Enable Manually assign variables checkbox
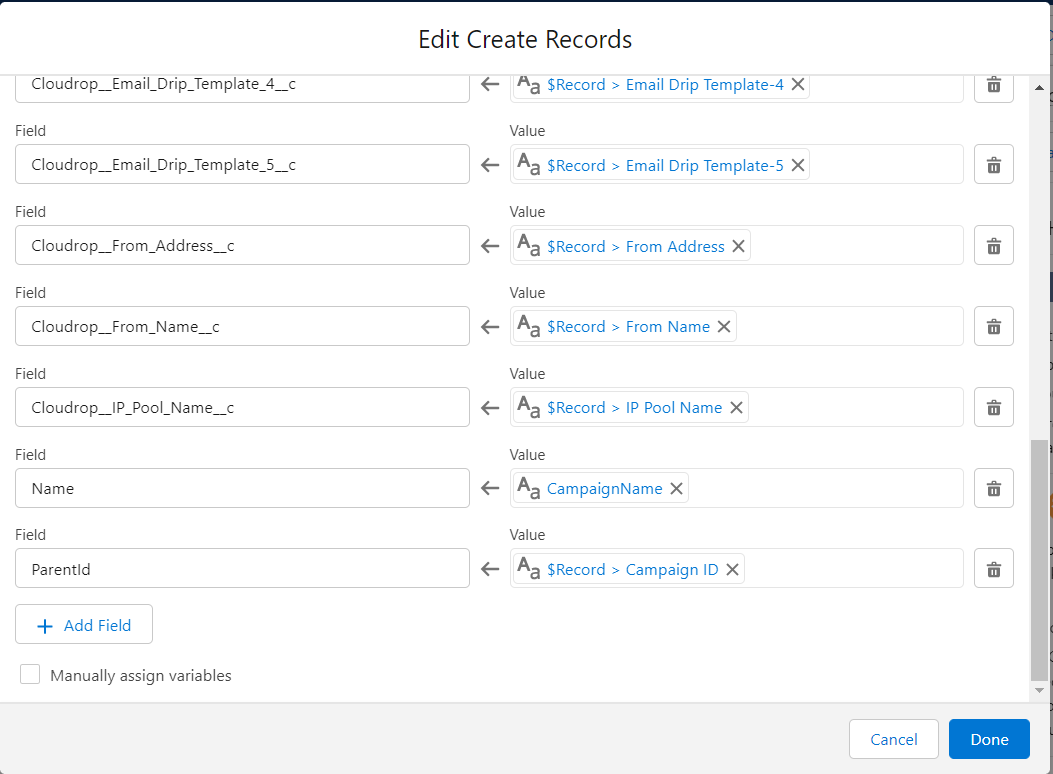The image size is (1053, 774). click(x=30, y=675)
